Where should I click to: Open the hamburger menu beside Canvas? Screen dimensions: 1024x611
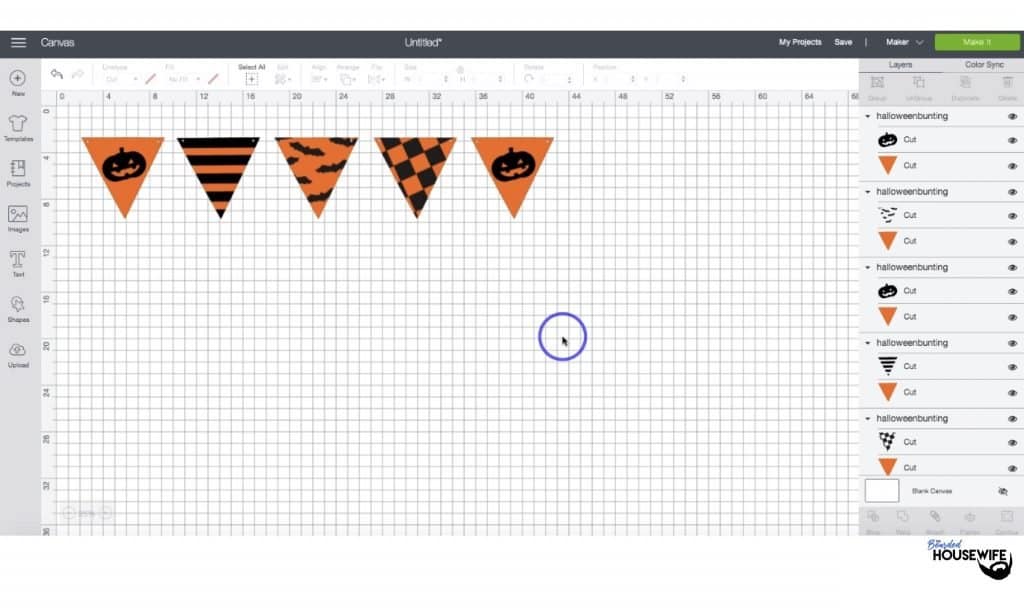[x=18, y=42]
